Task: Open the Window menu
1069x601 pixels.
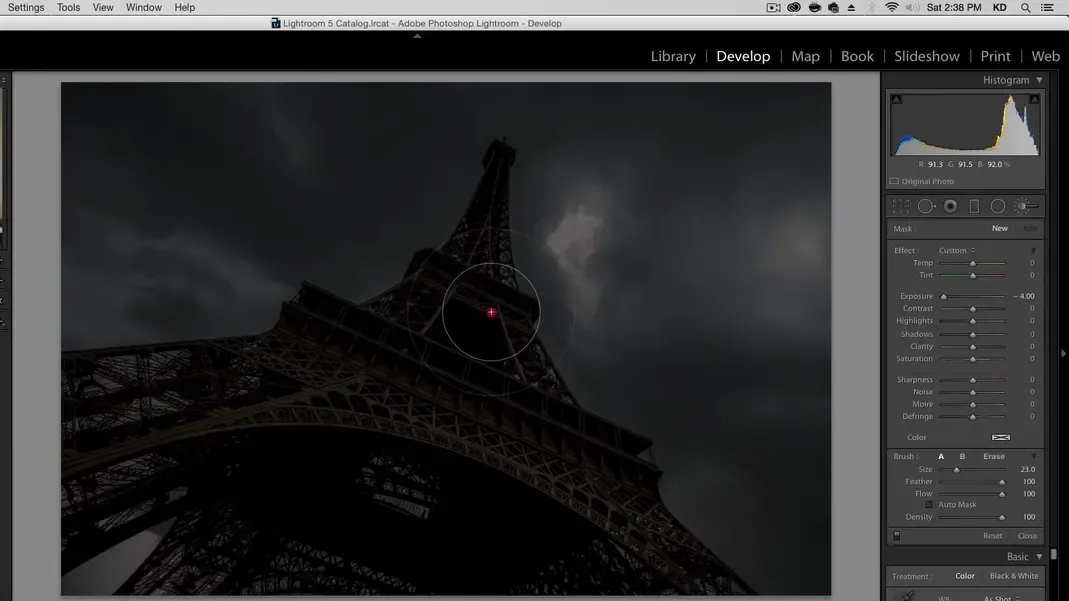Action: [x=143, y=8]
